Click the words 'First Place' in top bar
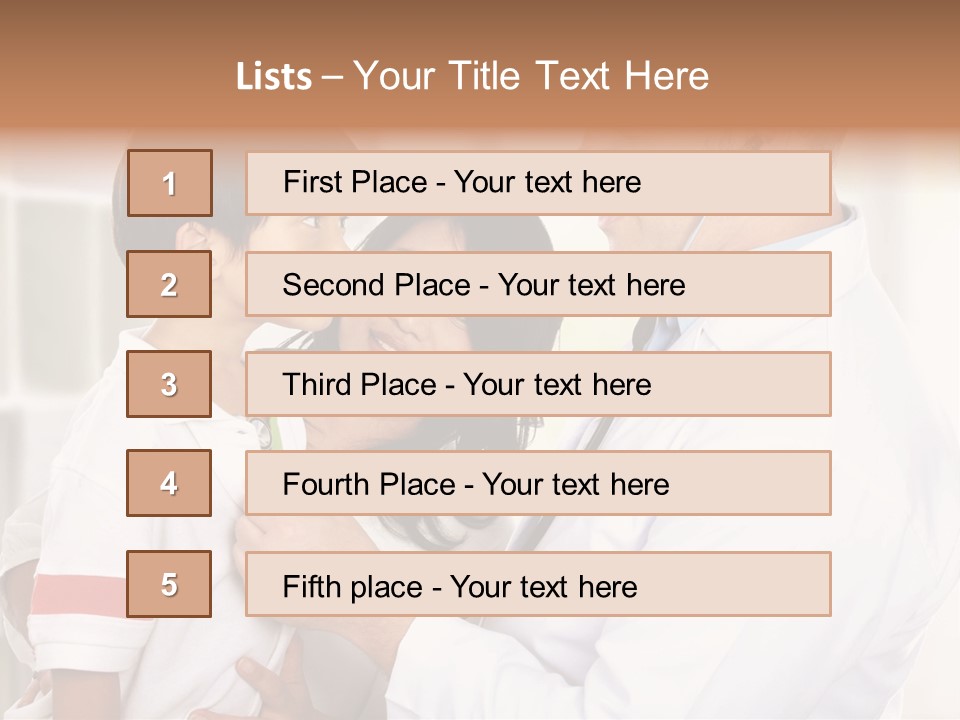Image resolution: width=960 pixels, height=720 pixels. 355,182
